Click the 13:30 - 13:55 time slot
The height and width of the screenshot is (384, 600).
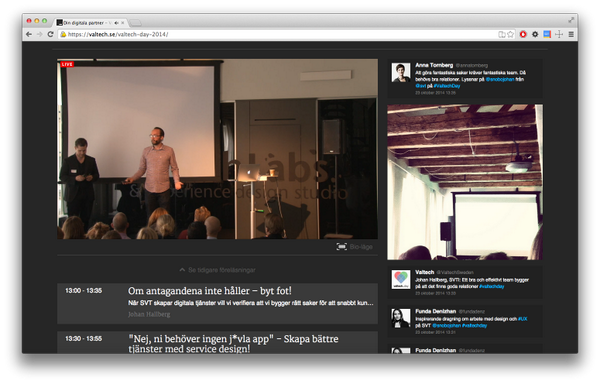click(83, 338)
